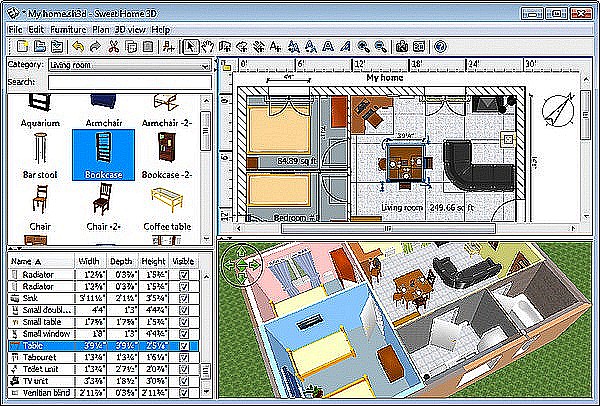
Task: Sort furniture by Name column
Action: [41, 261]
